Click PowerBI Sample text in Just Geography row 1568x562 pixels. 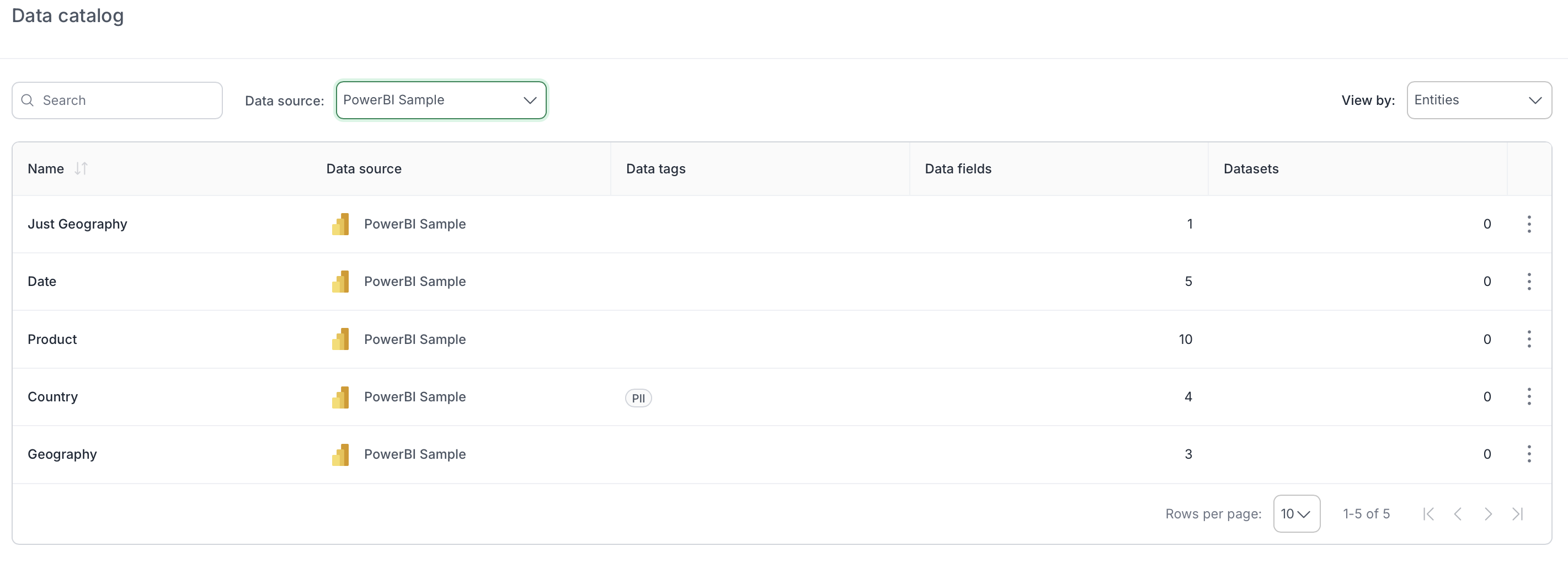(414, 224)
